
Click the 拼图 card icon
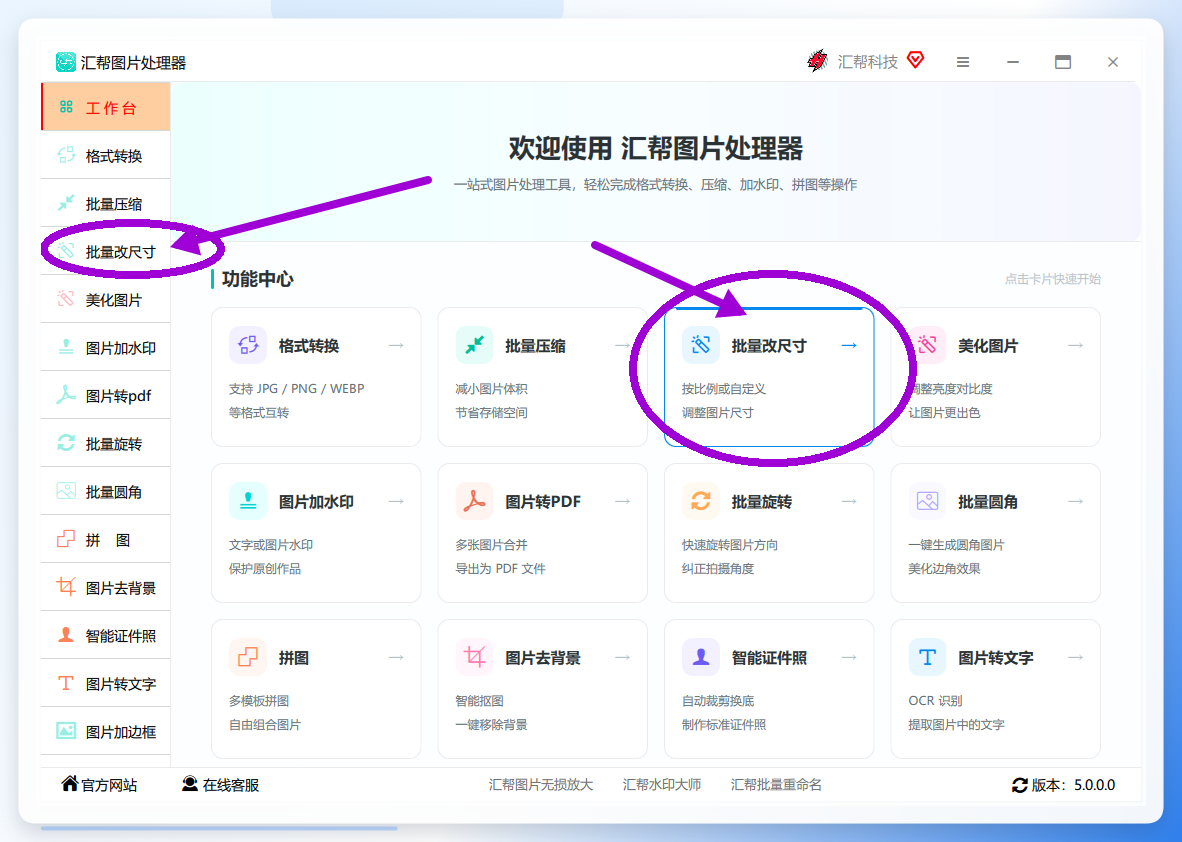(x=248, y=657)
